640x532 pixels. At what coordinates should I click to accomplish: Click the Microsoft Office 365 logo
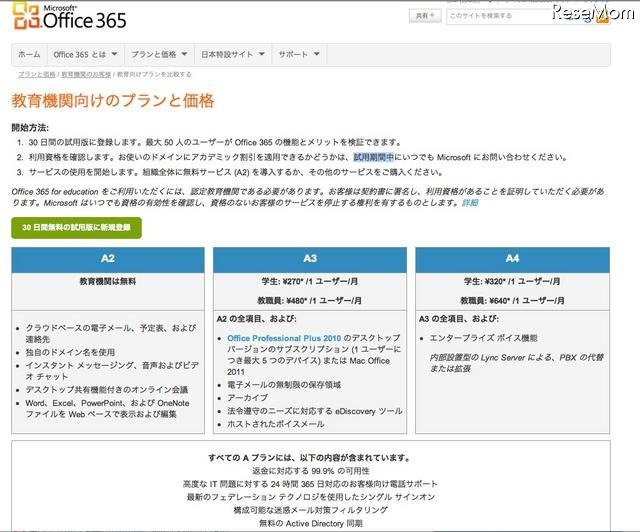click(x=69, y=16)
